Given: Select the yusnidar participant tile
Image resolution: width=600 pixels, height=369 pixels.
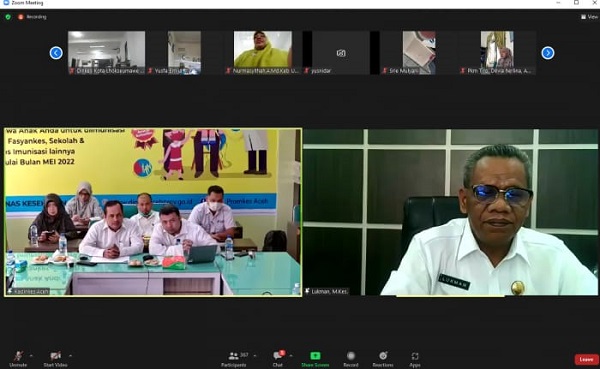Looking at the screenshot, I should 341,52.
